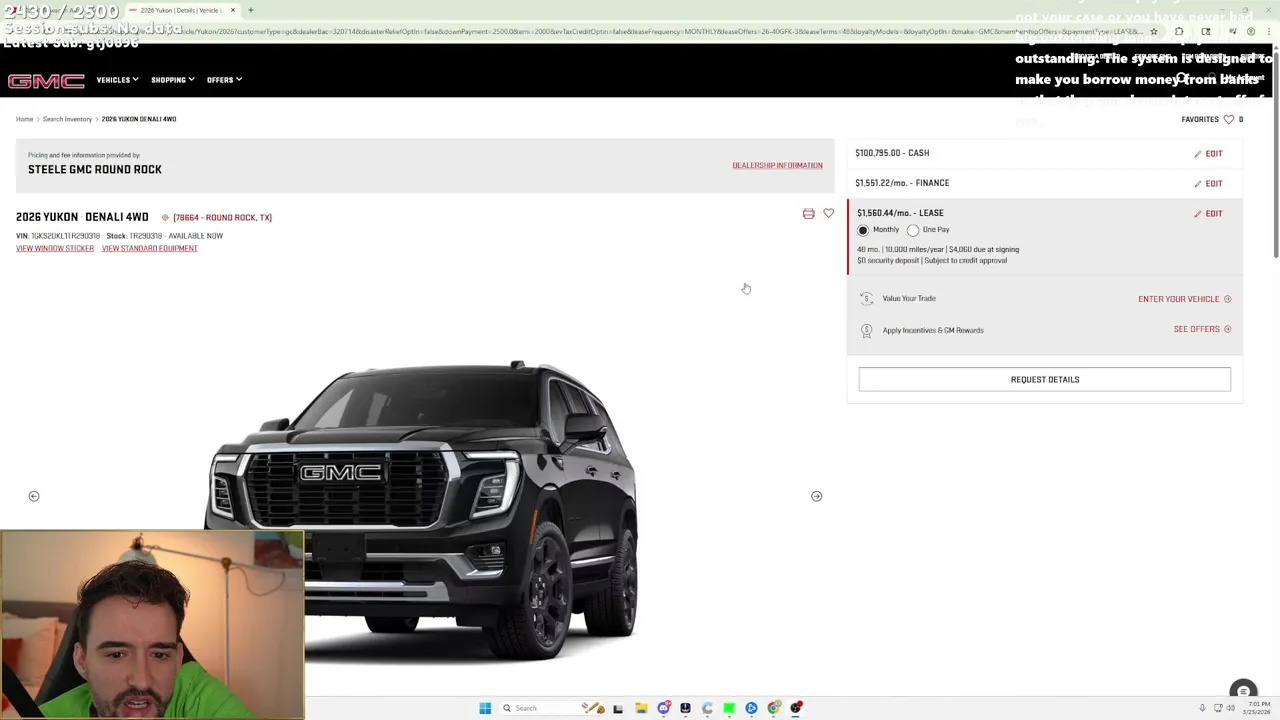Open the Offers navigation dropdown
This screenshot has height=720, width=1280.
224,80
